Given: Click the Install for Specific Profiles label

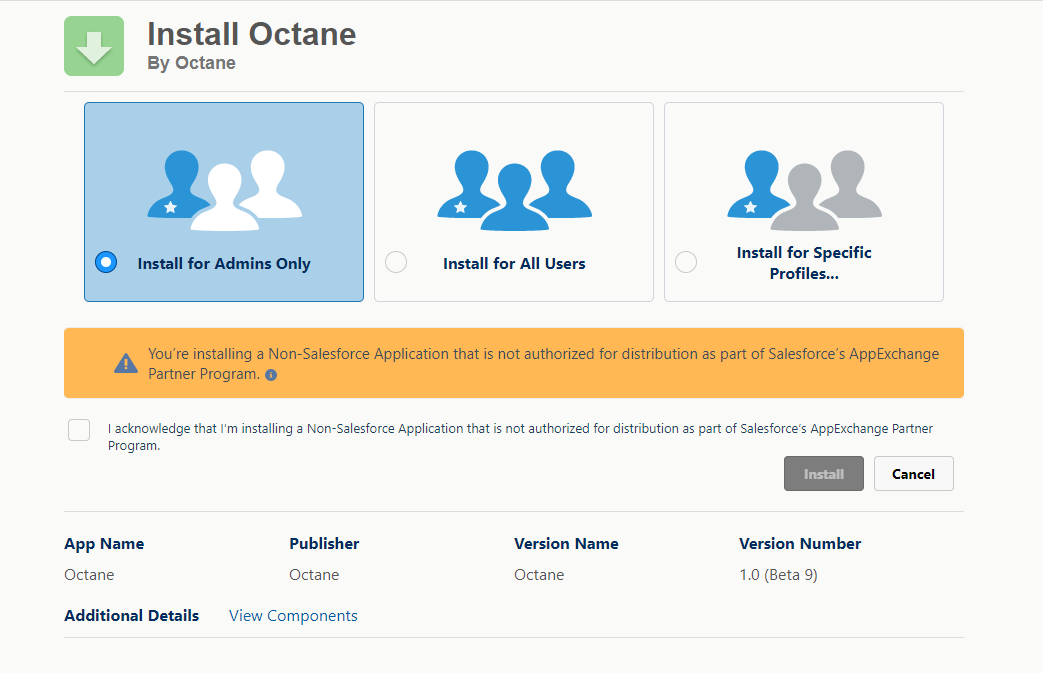Looking at the screenshot, I should coord(804,263).
